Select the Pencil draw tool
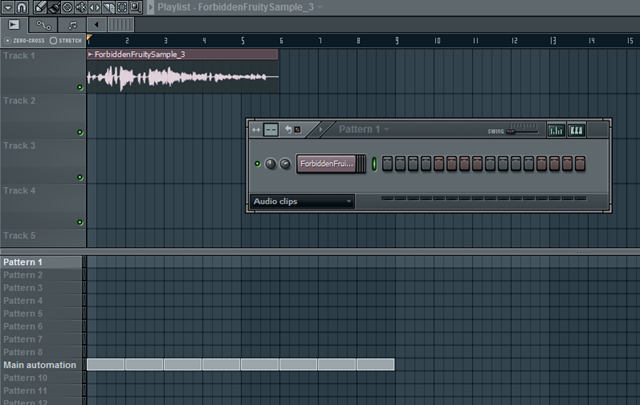 coord(40,7)
